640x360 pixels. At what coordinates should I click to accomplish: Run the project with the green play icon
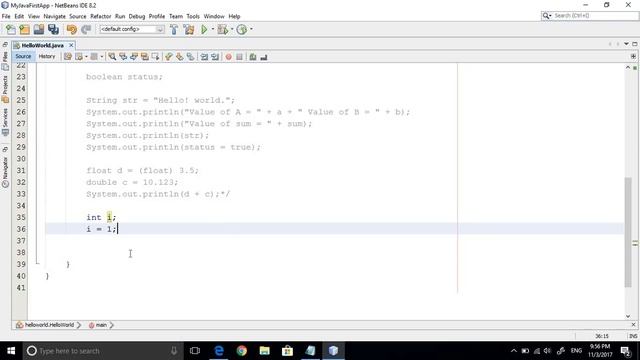point(204,29)
